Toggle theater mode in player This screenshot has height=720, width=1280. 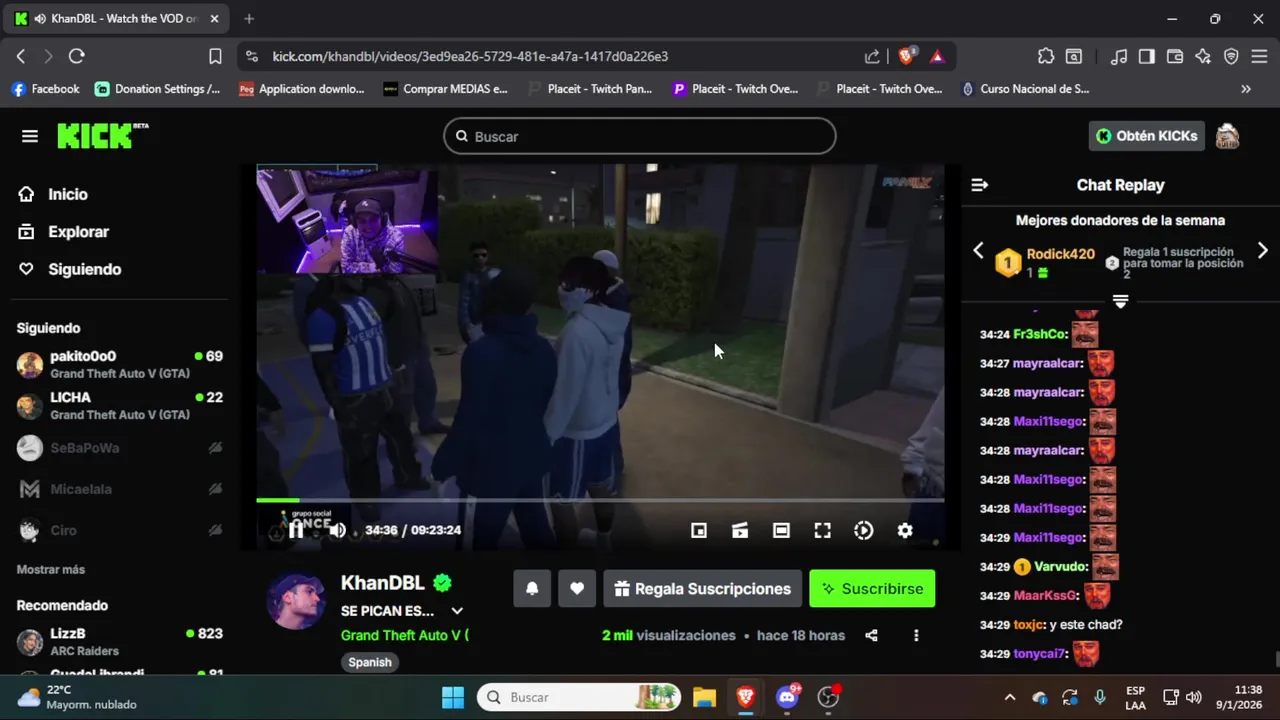[x=781, y=531]
